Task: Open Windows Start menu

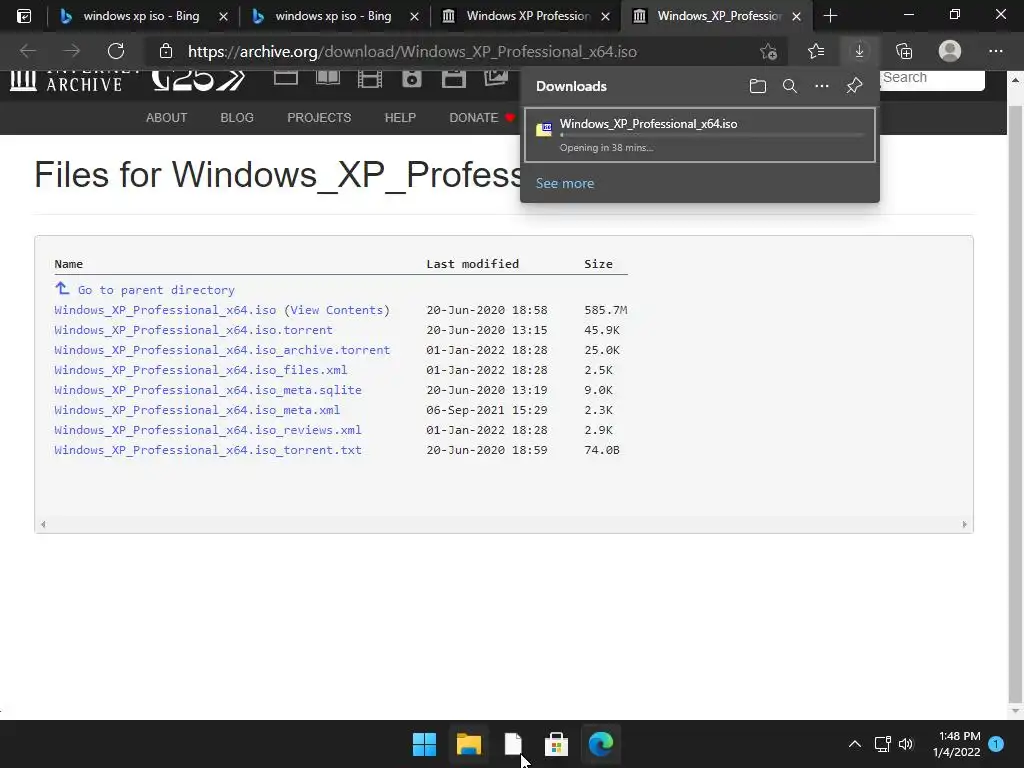Action: (x=424, y=744)
